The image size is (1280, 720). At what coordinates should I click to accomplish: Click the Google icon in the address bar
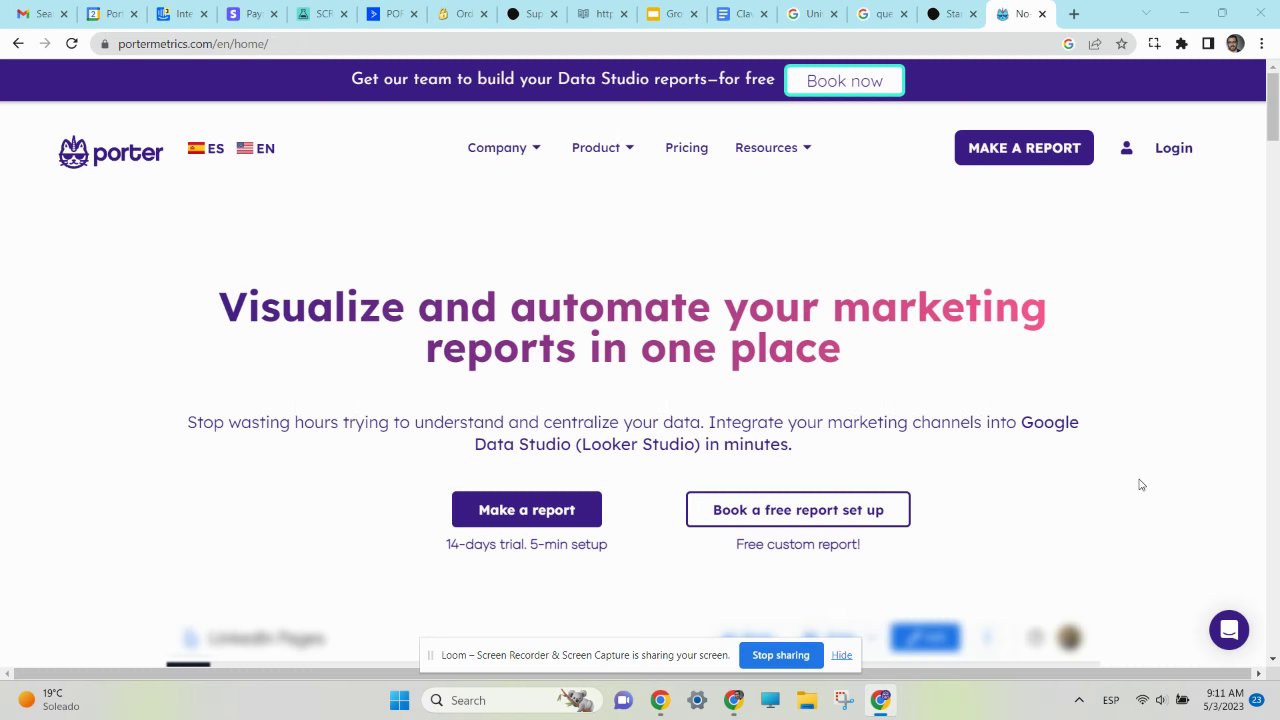(1068, 44)
